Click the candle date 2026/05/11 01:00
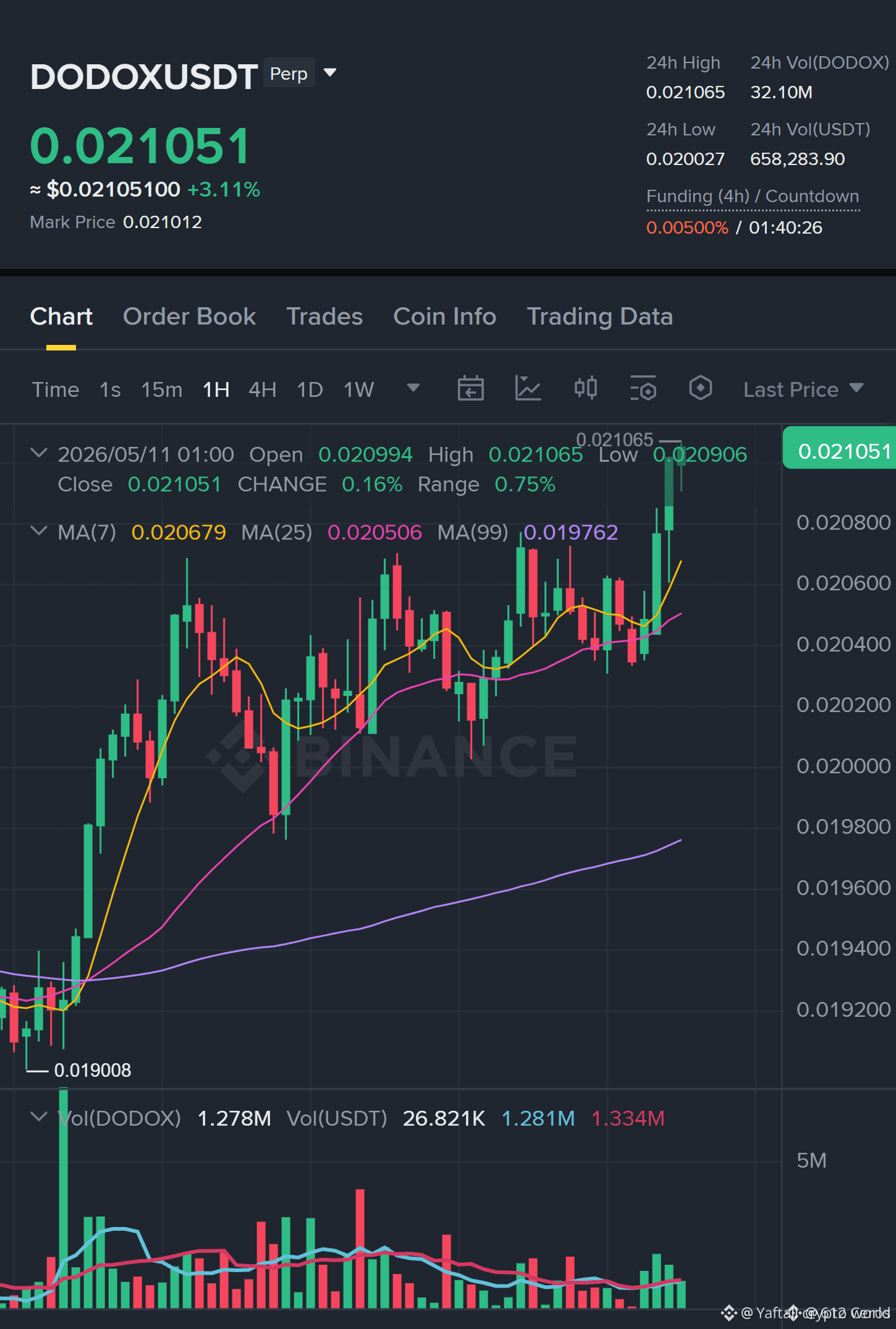 (146, 454)
